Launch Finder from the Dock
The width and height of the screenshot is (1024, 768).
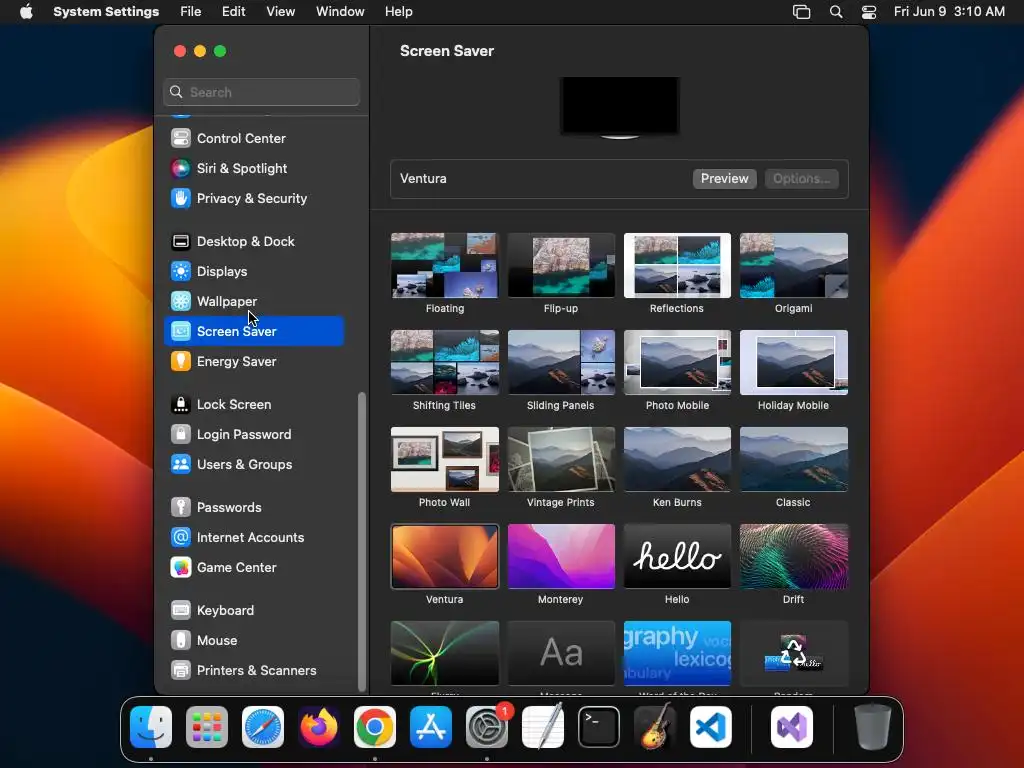[x=151, y=727]
